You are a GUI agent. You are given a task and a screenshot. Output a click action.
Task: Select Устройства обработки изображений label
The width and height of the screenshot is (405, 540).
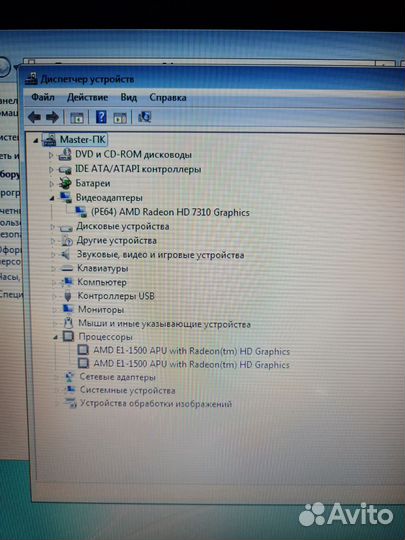(156, 403)
